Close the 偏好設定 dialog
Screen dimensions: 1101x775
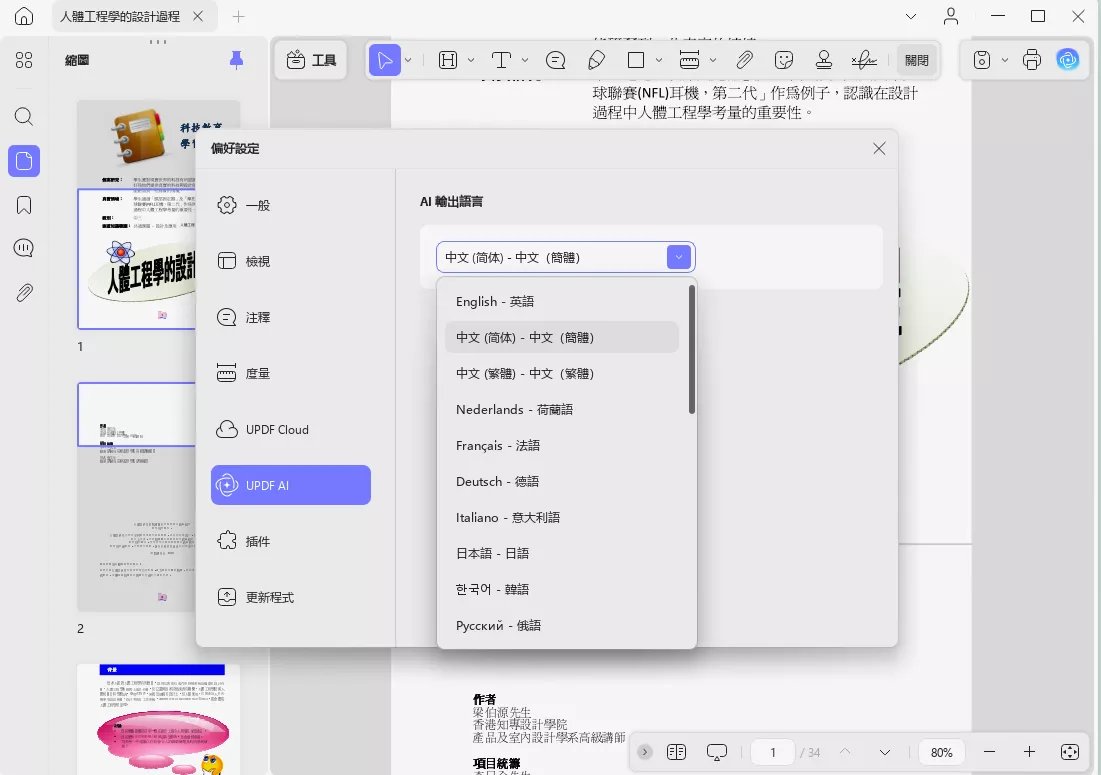(x=879, y=148)
